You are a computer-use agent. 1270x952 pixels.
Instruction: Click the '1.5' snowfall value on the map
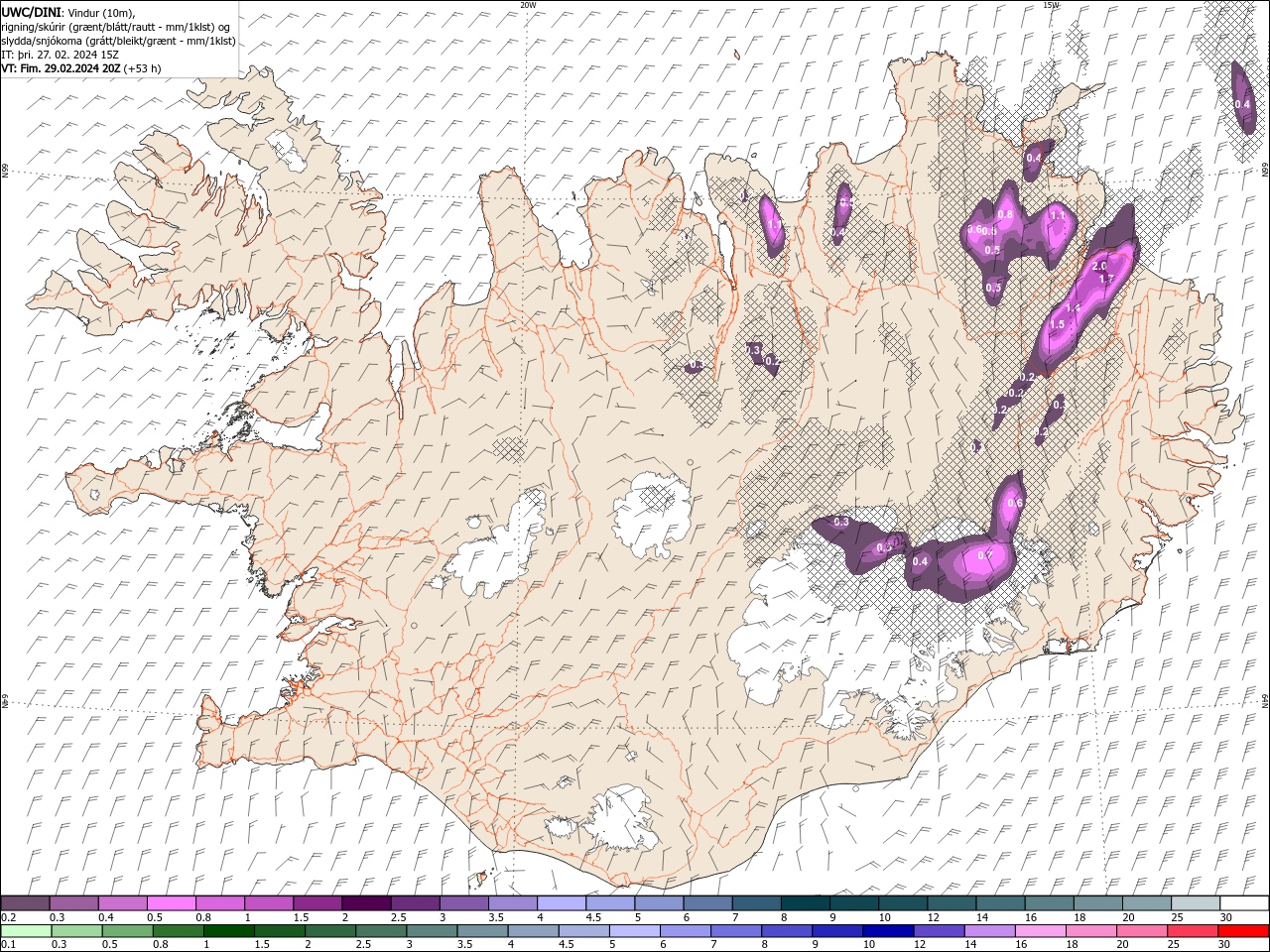pyautogui.click(x=1057, y=324)
